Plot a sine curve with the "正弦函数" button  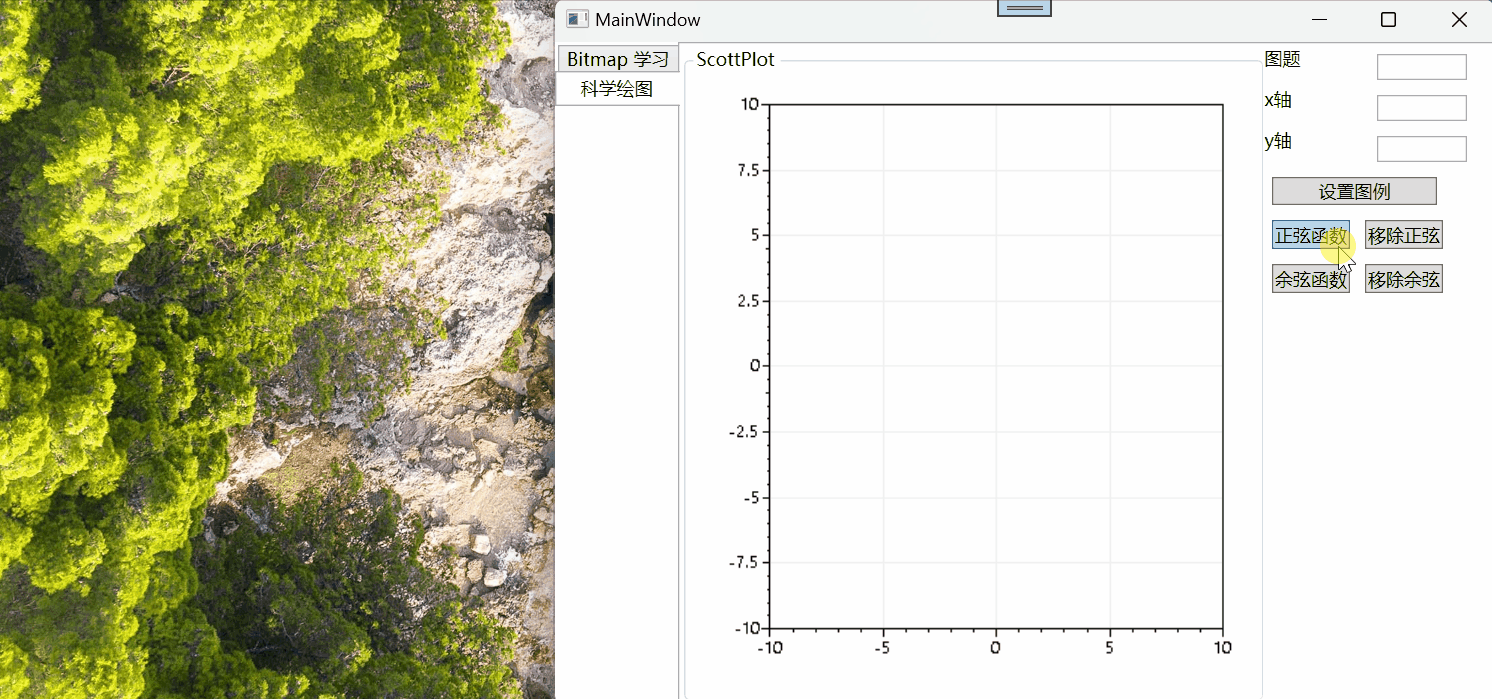(1310, 235)
